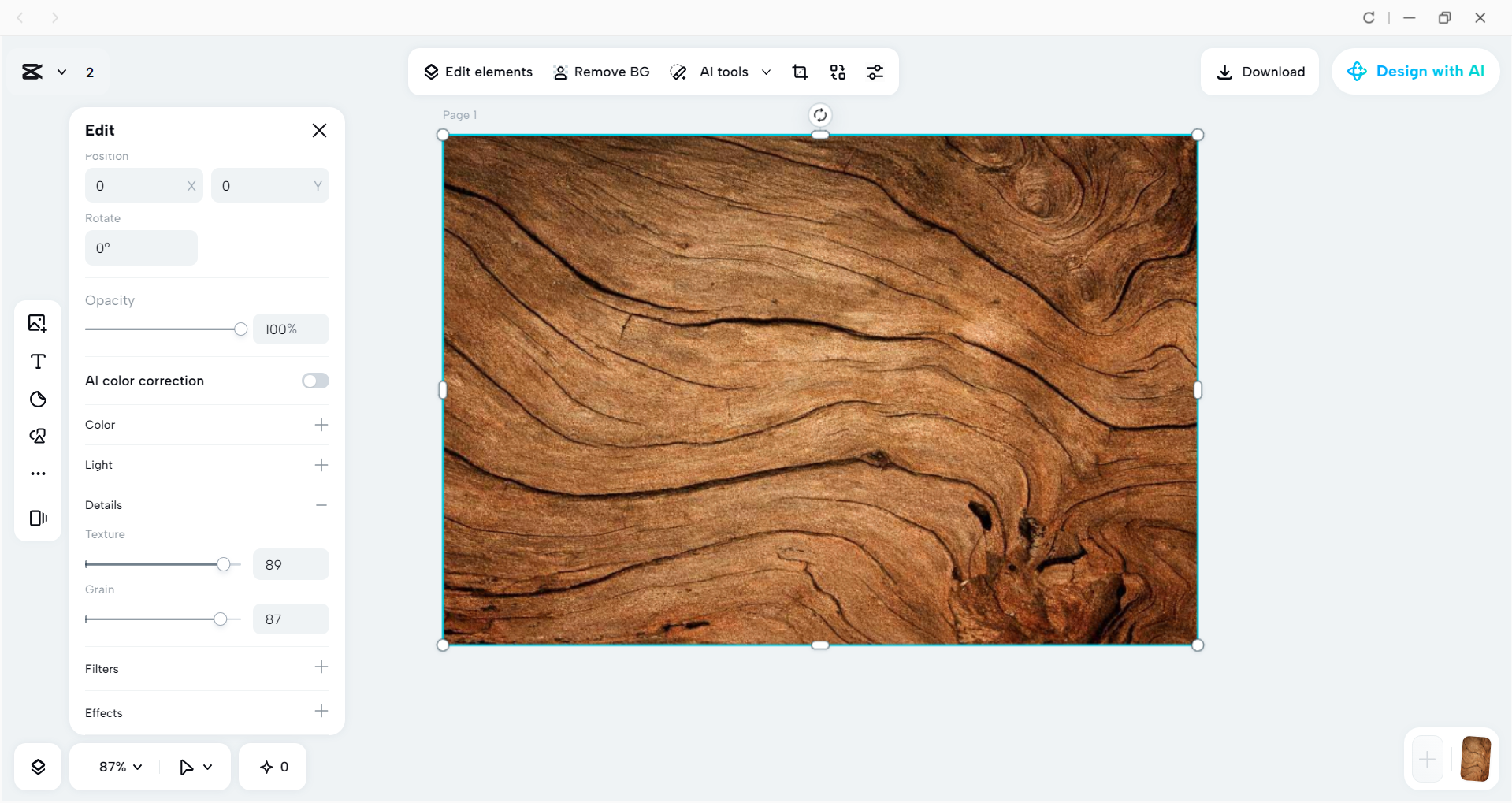Click the Y position input field
Viewport: 1512px width, 803px height.
click(270, 186)
